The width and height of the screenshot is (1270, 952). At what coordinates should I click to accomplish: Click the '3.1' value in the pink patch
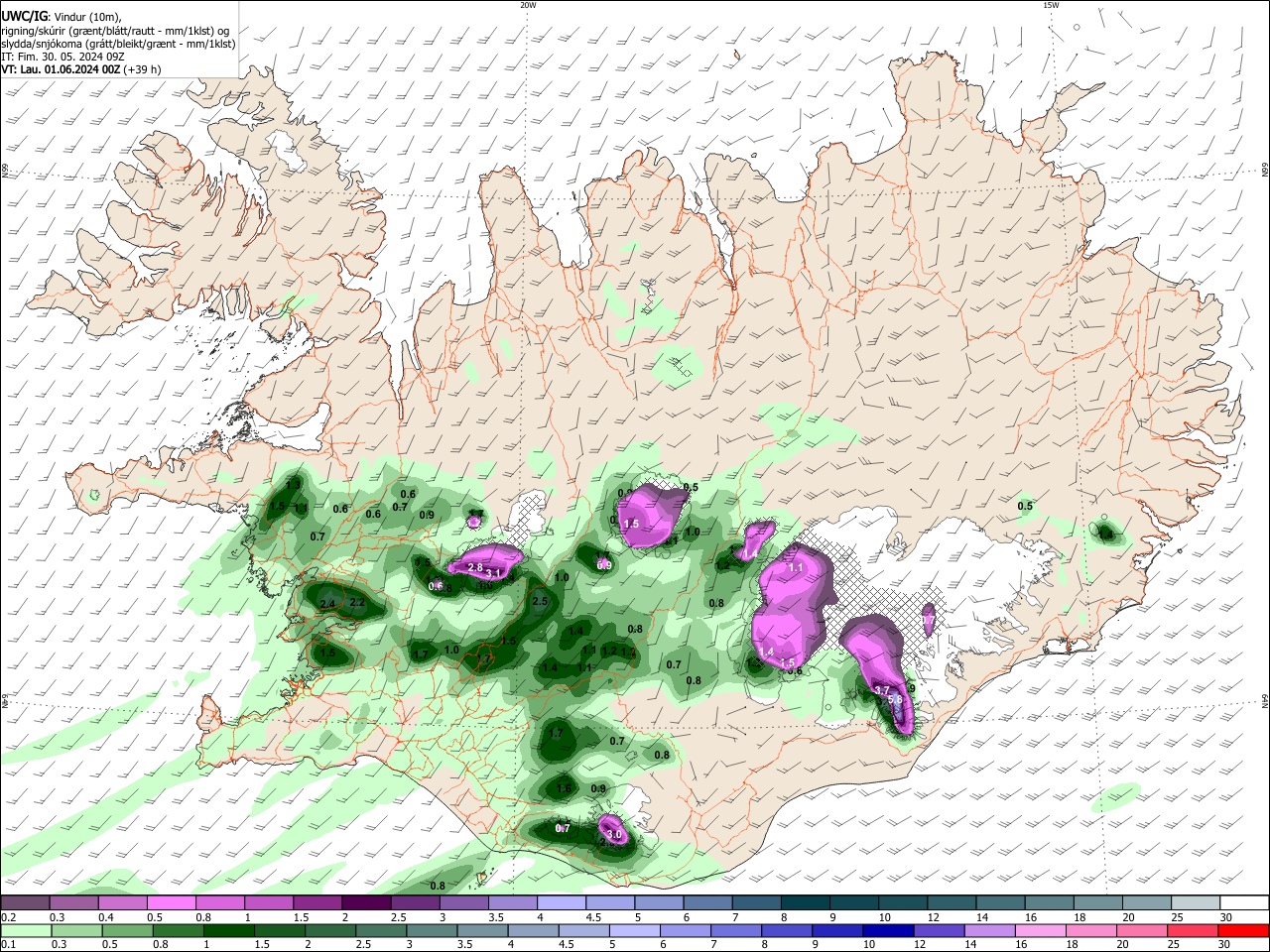(x=494, y=573)
